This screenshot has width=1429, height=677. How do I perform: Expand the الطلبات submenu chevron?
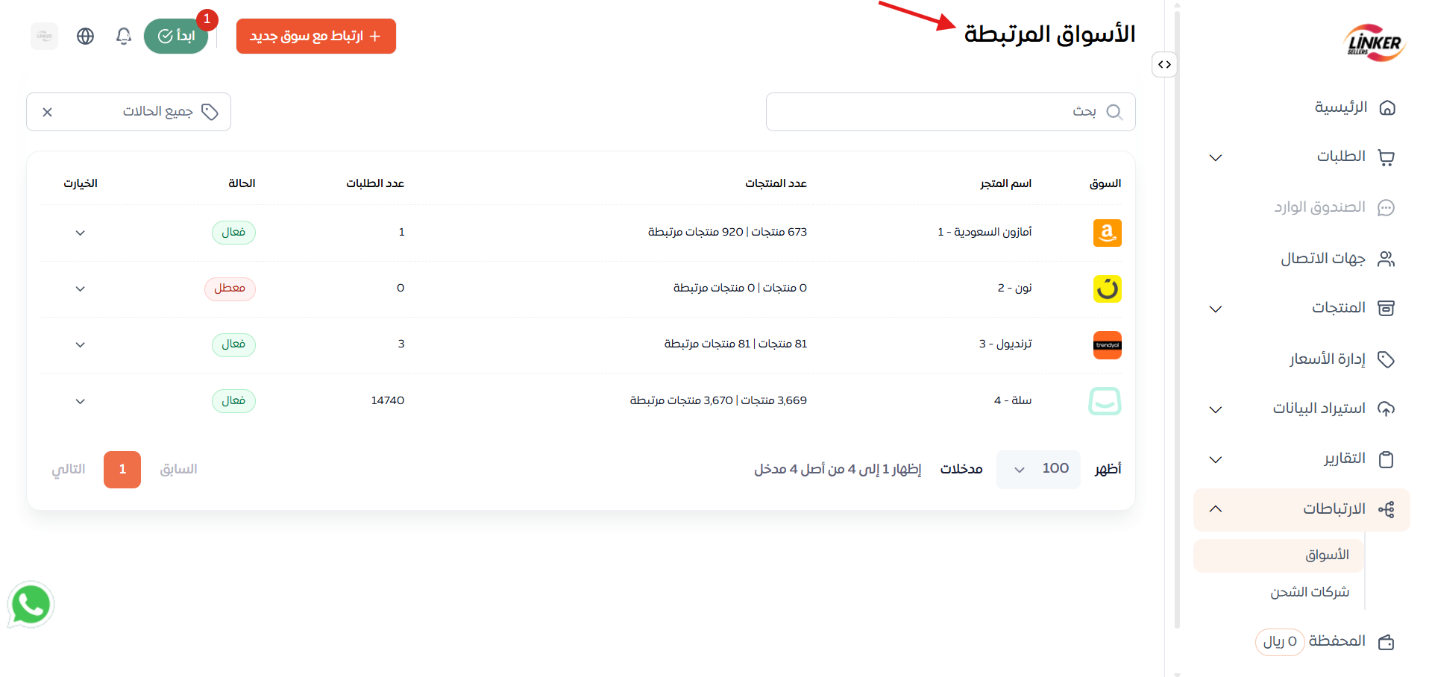[1215, 157]
